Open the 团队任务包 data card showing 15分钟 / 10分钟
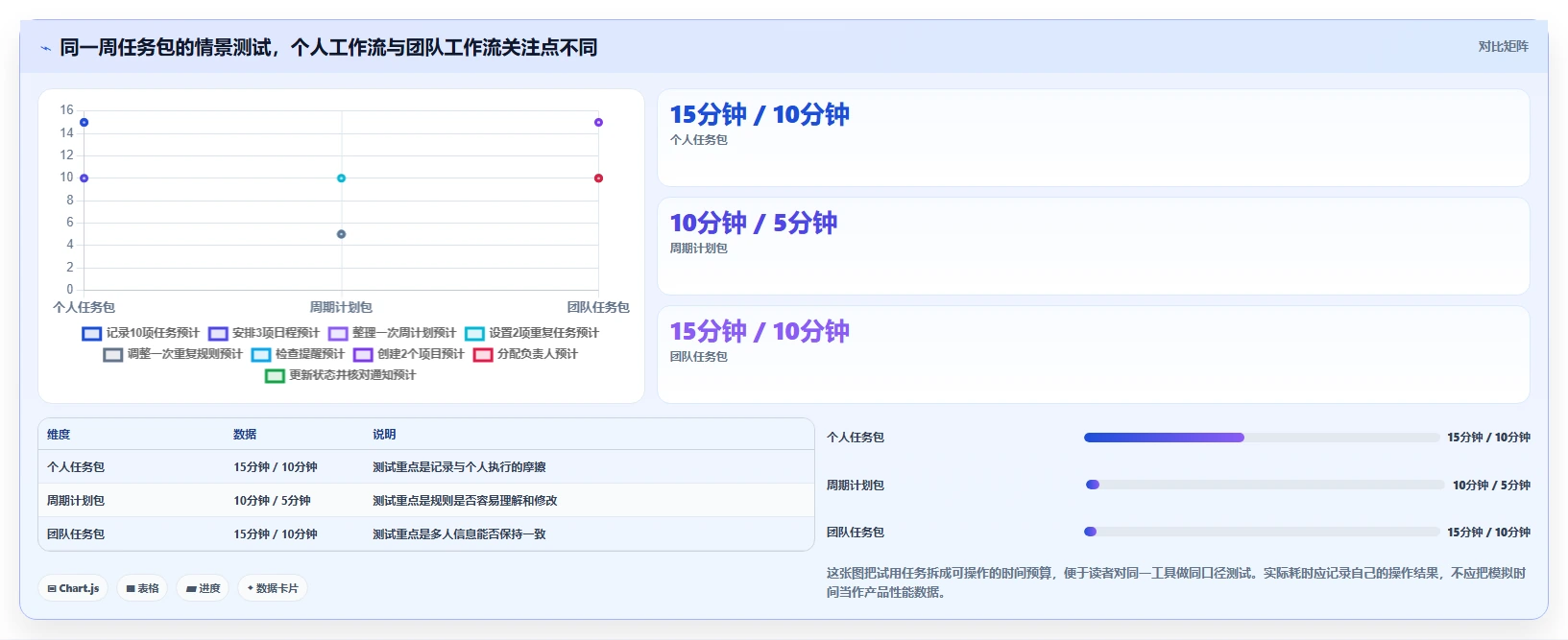This screenshot has height=640, width=1568. coord(1093,355)
